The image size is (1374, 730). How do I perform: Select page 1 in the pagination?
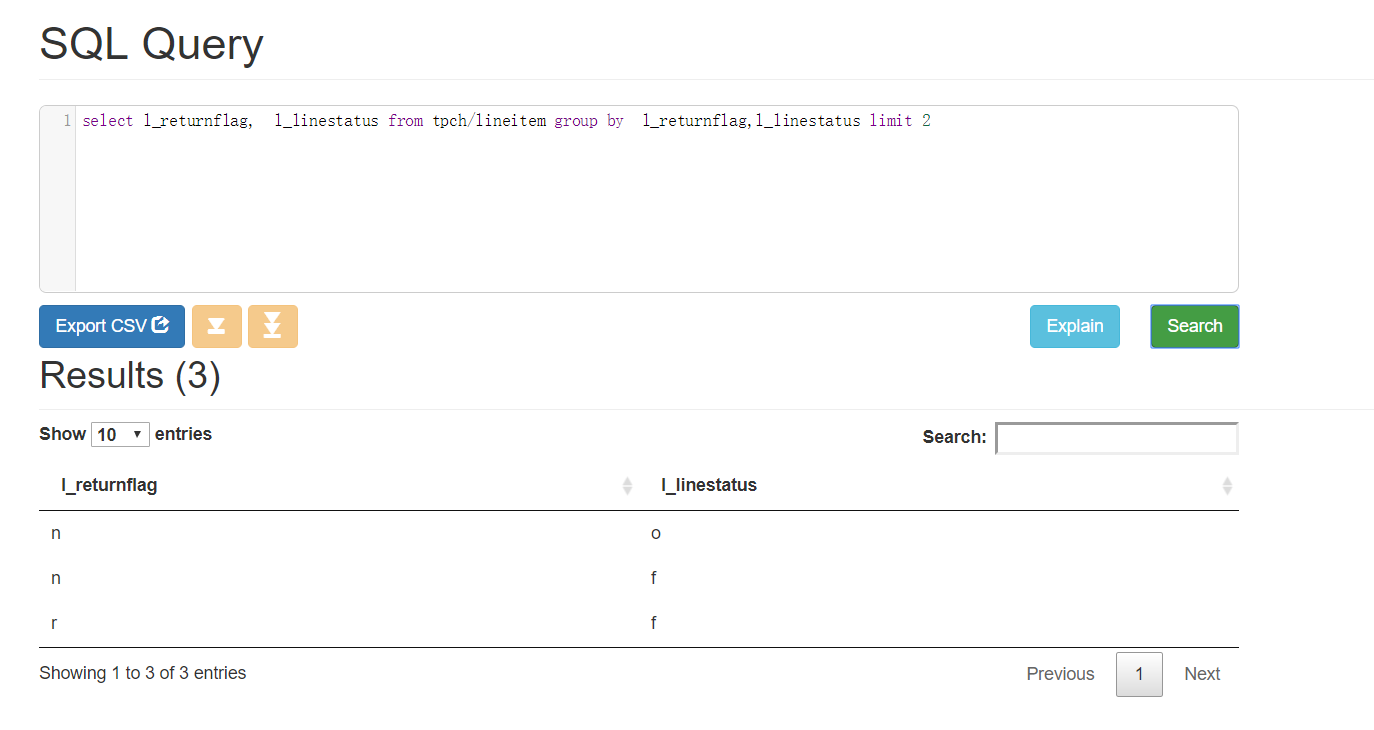(x=1139, y=674)
